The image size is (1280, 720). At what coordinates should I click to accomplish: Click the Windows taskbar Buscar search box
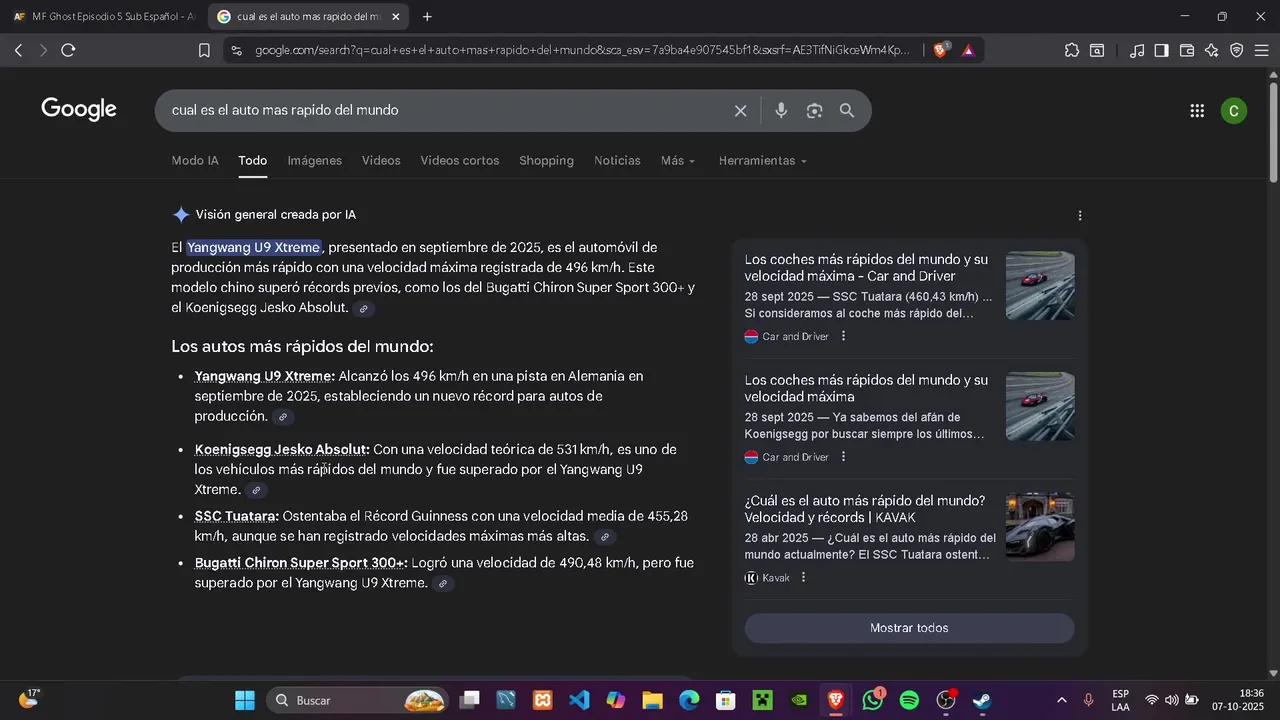(358, 700)
